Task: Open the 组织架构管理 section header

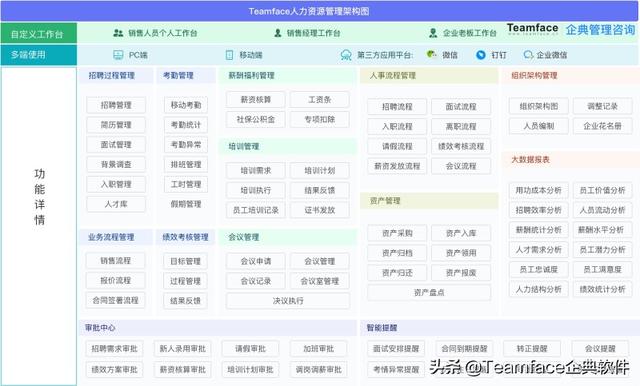Action: coord(570,75)
